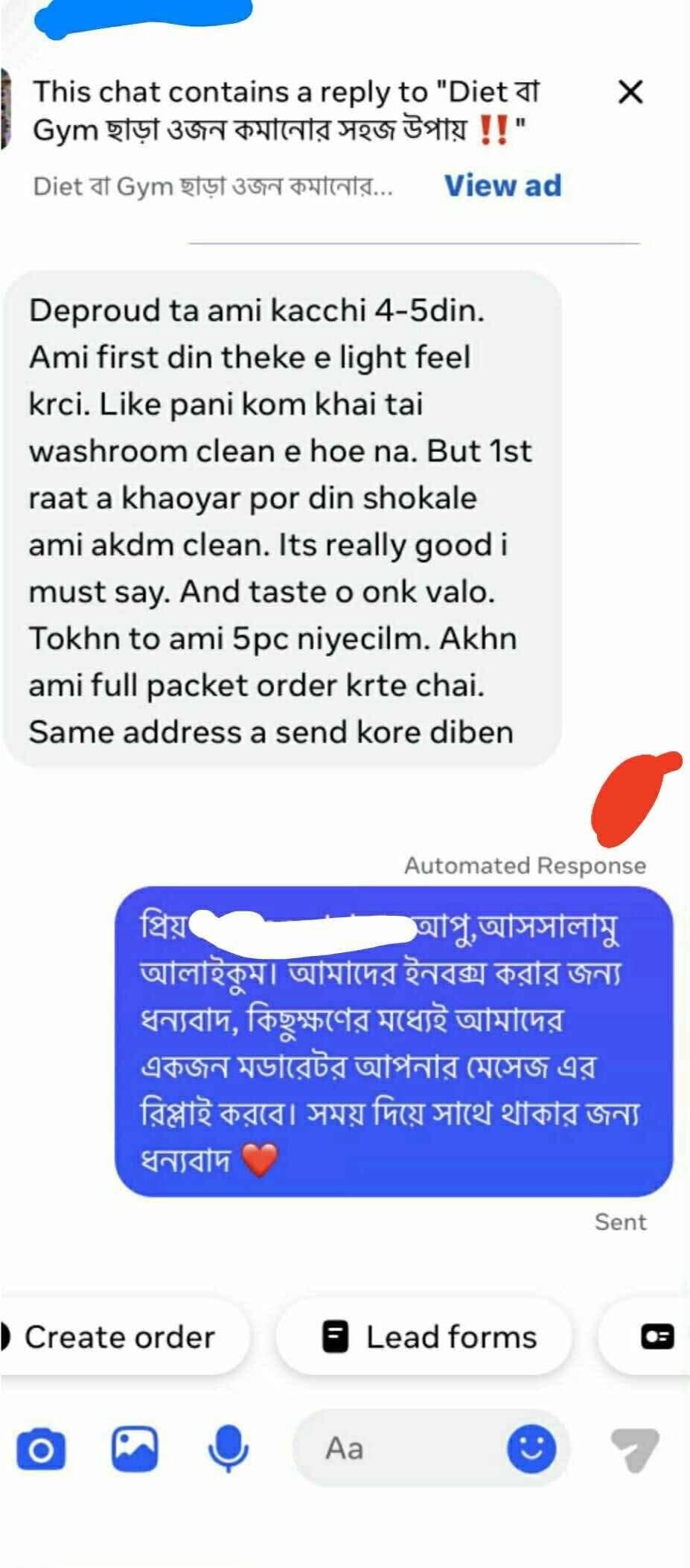Tap the ad thumbnail beside reply banner
Image resolution: width=690 pixels, height=1568 pixels.
click(6, 108)
